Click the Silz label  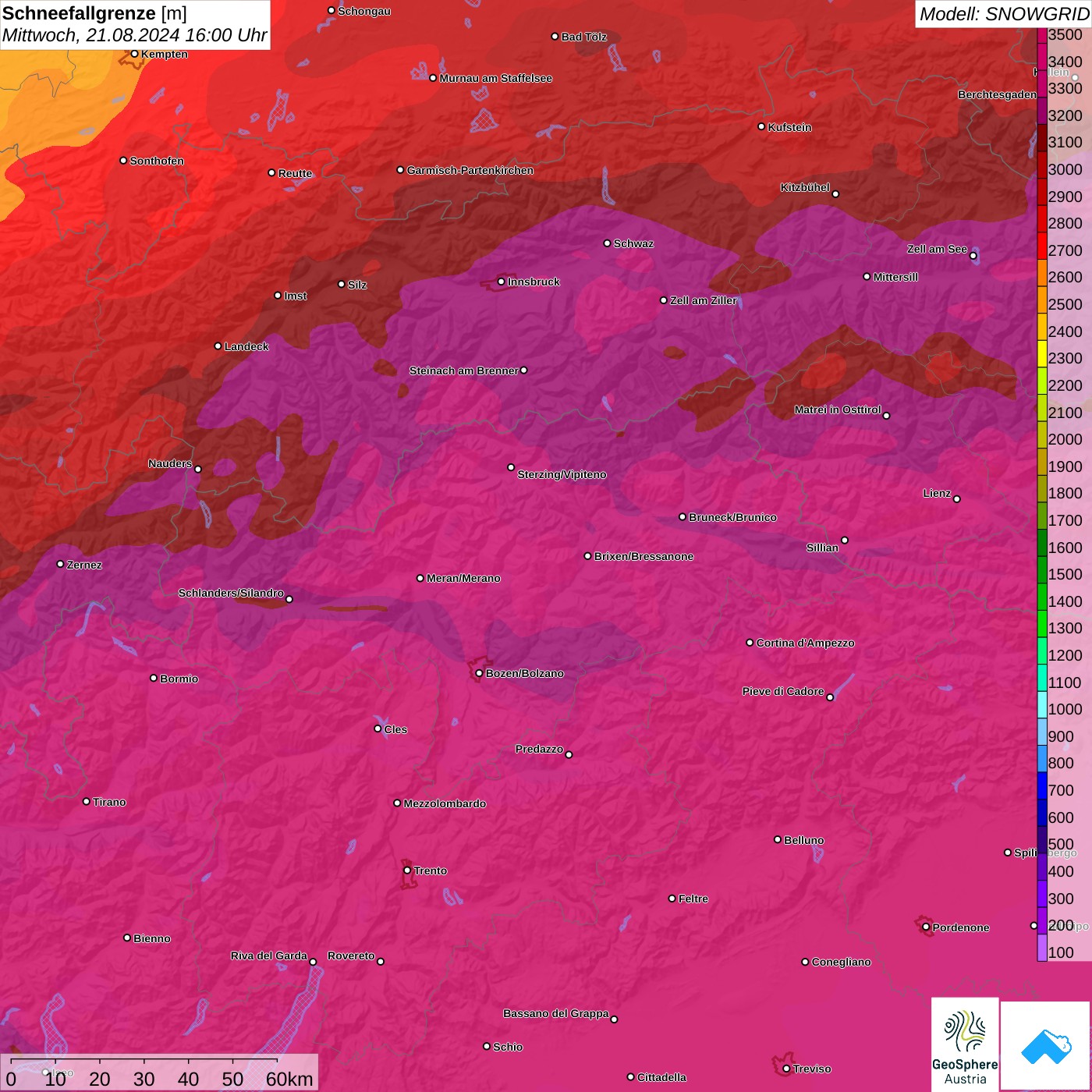click(357, 285)
